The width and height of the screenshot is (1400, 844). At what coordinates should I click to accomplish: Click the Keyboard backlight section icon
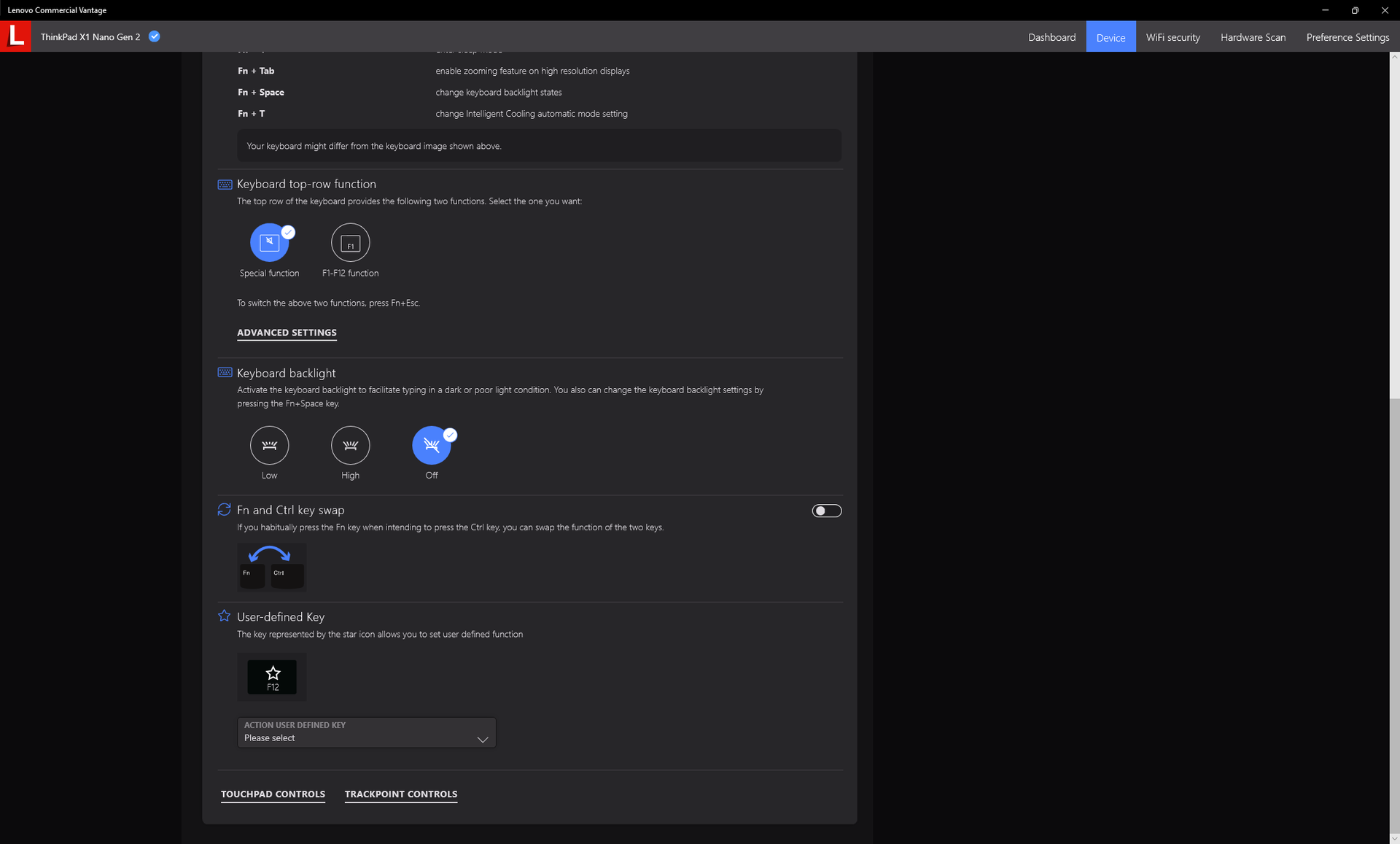(x=225, y=373)
